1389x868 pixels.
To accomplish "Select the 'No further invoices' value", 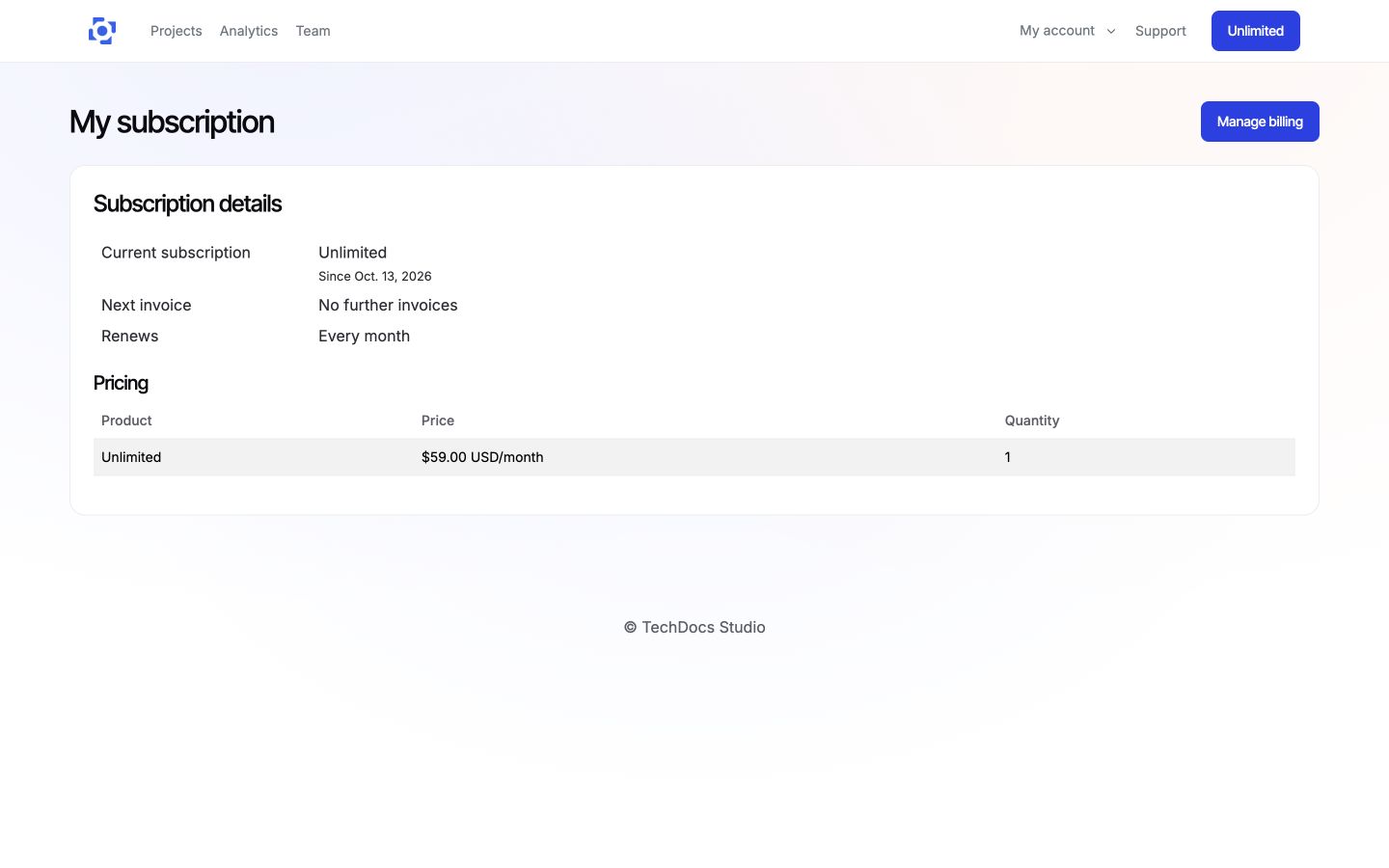I will (x=388, y=305).
